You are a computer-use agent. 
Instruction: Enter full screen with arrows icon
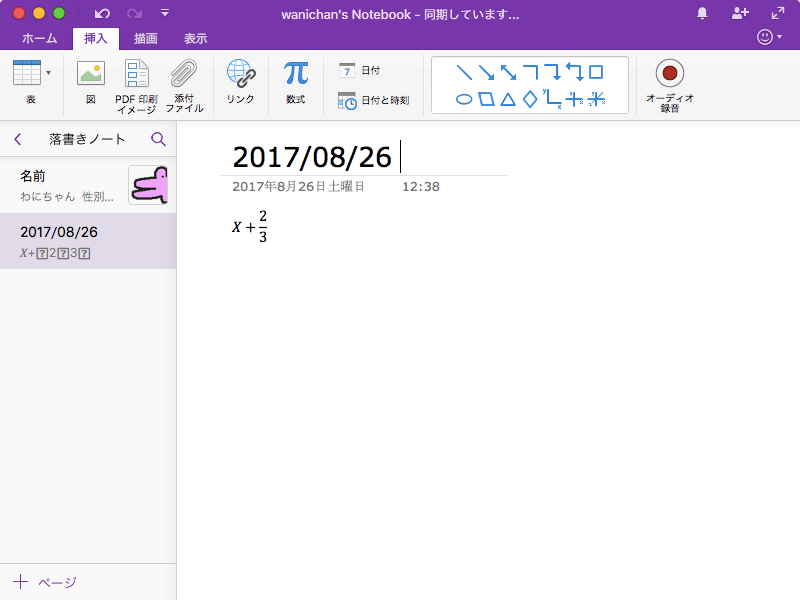point(778,13)
